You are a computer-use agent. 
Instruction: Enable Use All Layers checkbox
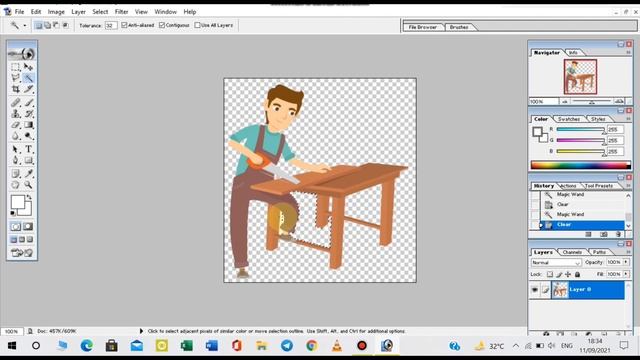click(198, 25)
